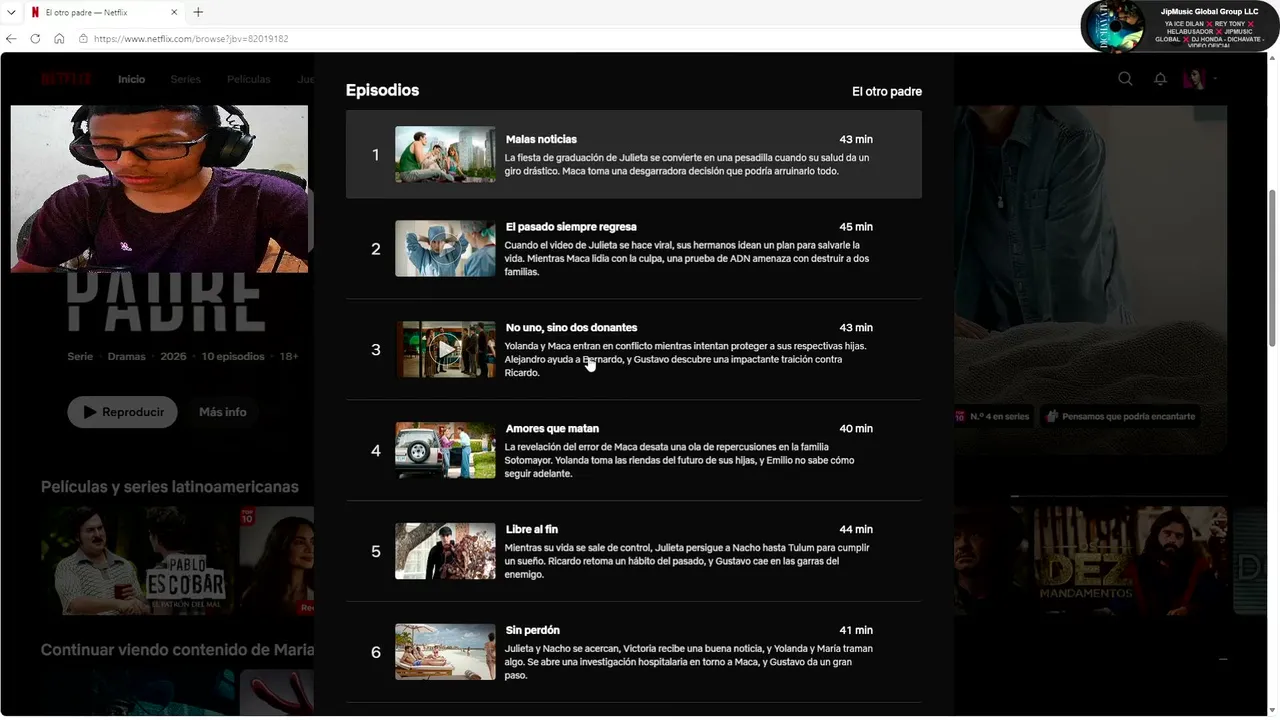
Task: Click the vertical page scrollbar thumb
Action: 1273,268
